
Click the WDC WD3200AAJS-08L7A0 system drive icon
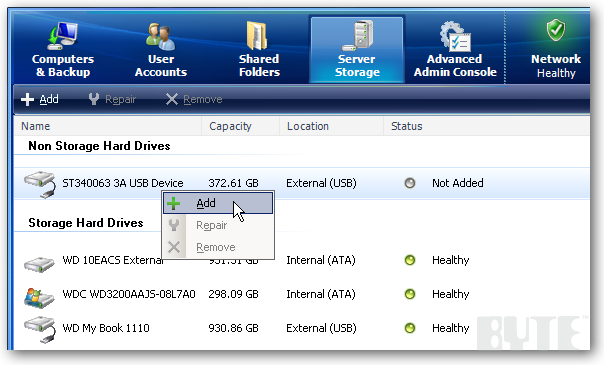pos(39,297)
